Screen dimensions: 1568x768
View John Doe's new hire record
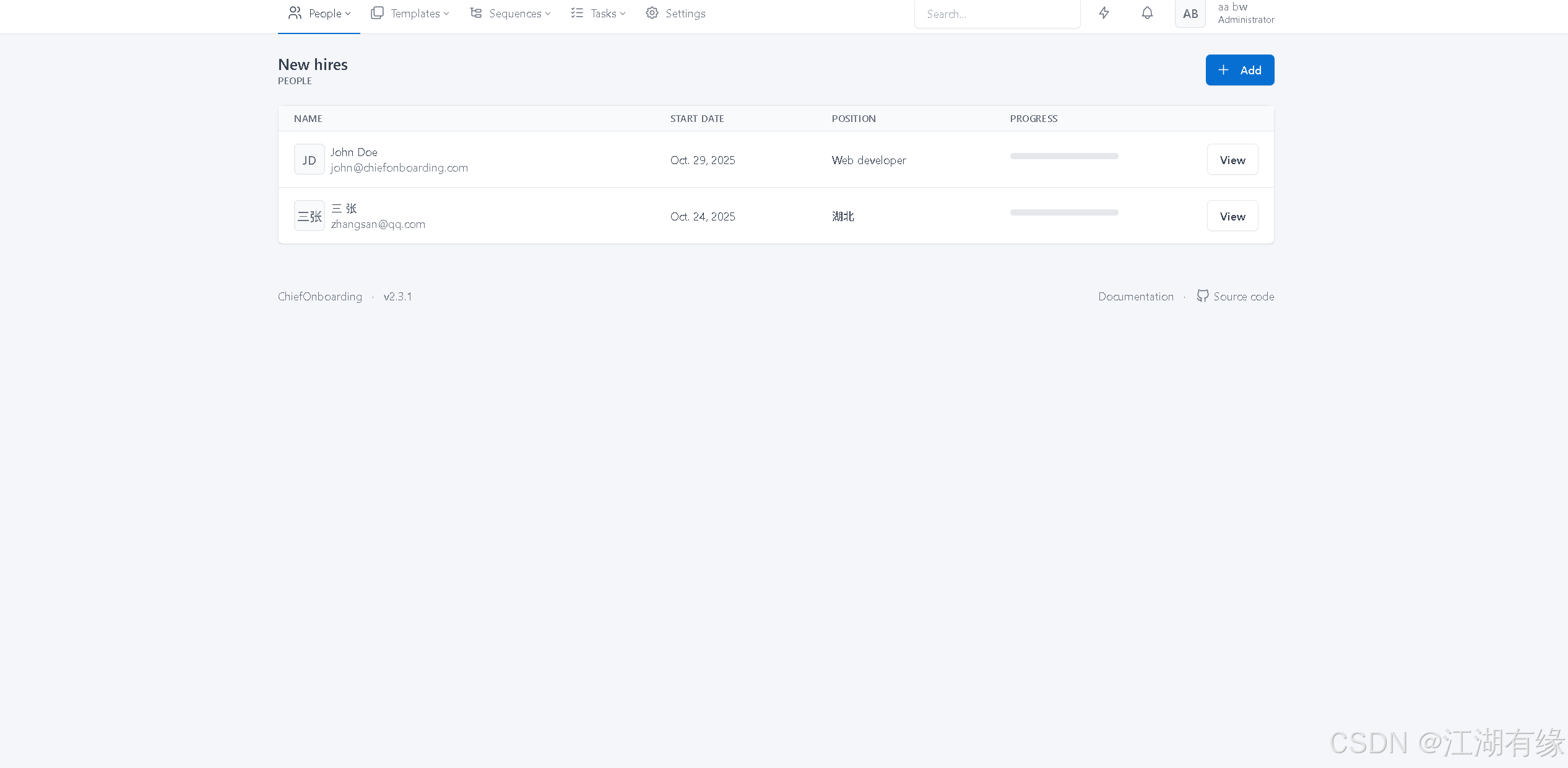click(1232, 160)
